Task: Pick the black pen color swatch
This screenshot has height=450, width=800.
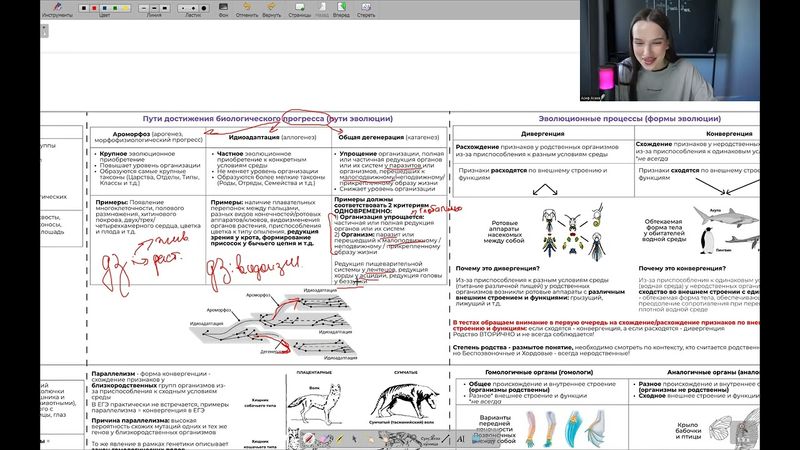Action: (x=84, y=8)
